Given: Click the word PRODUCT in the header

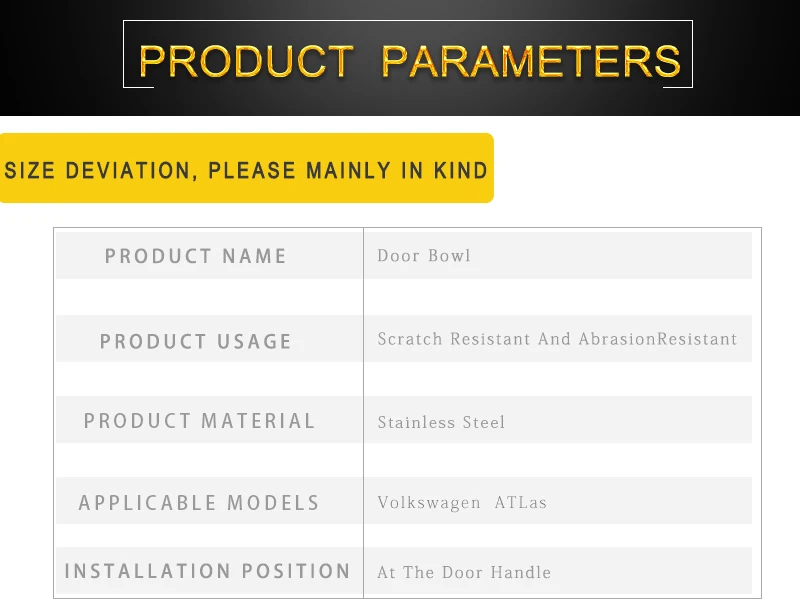Looking at the screenshot, I should pyautogui.click(x=246, y=61).
